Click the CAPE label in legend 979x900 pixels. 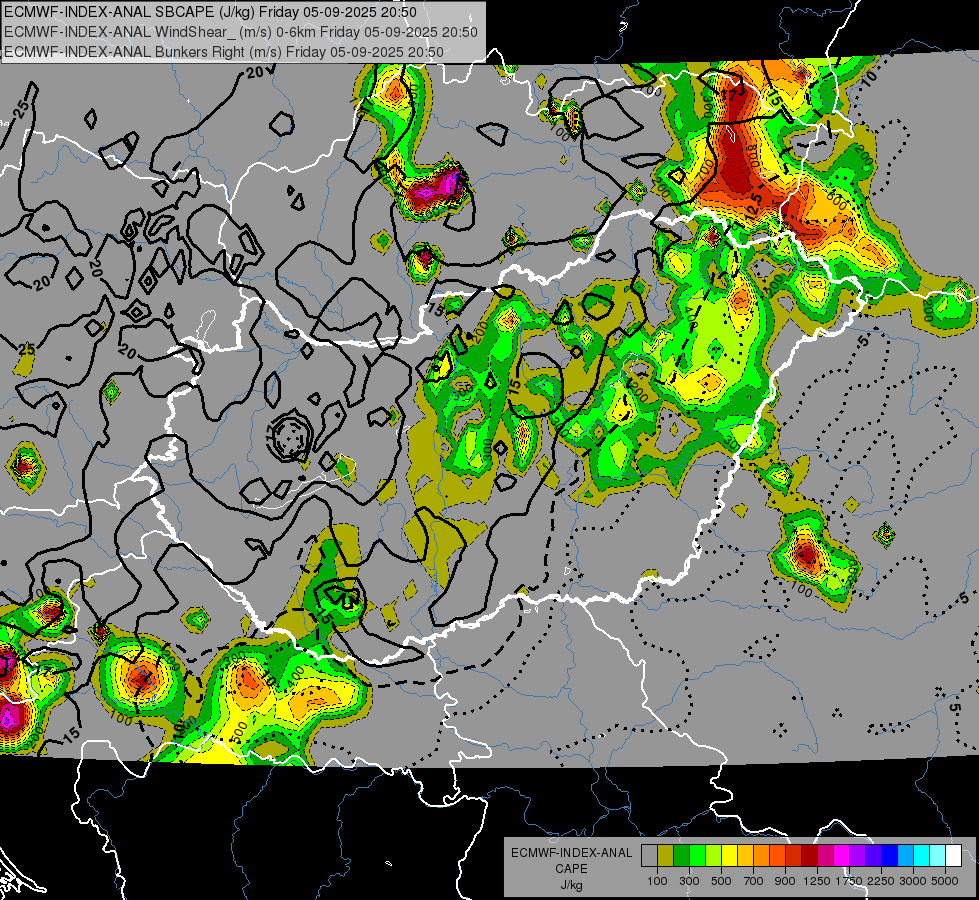click(x=571, y=868)
